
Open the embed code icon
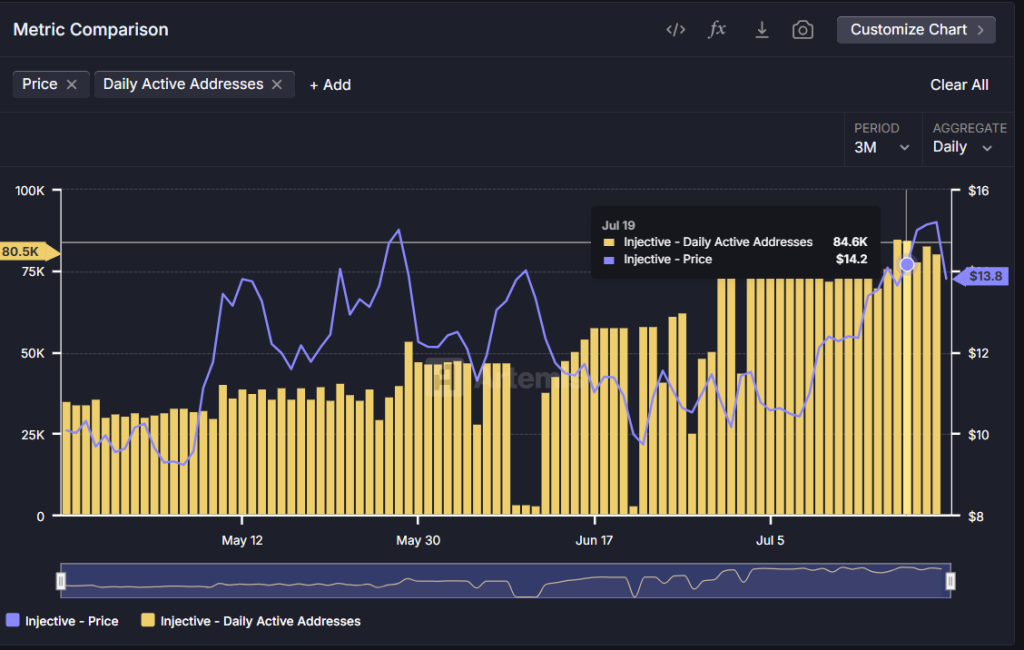pyautogui.click(x=676, y=30)
